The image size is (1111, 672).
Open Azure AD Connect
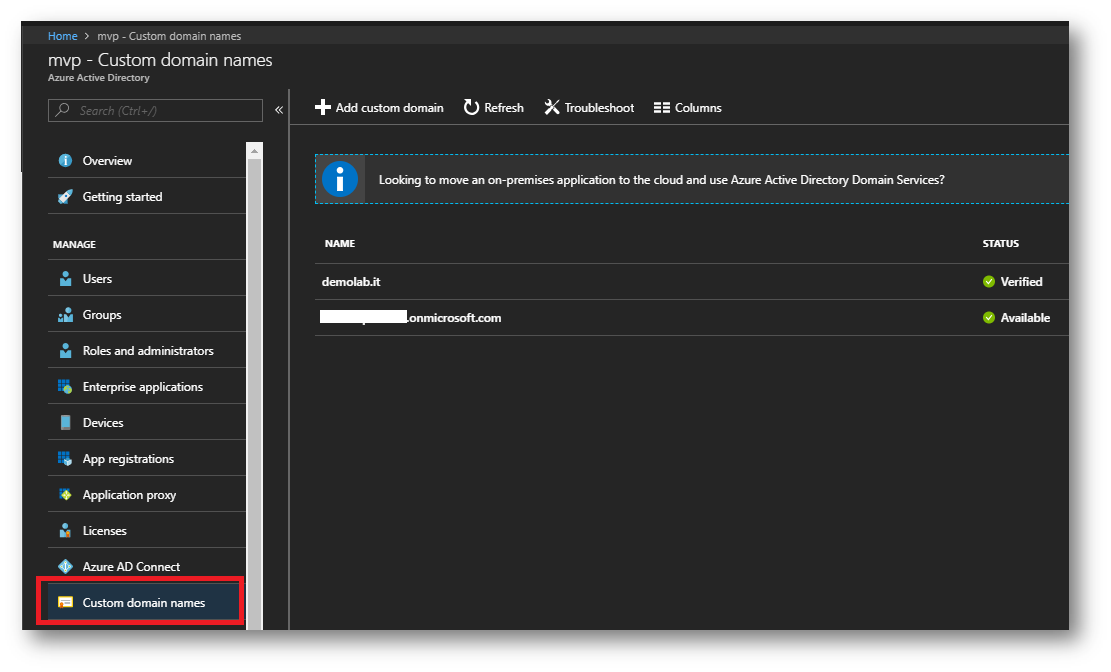point(147,566)
